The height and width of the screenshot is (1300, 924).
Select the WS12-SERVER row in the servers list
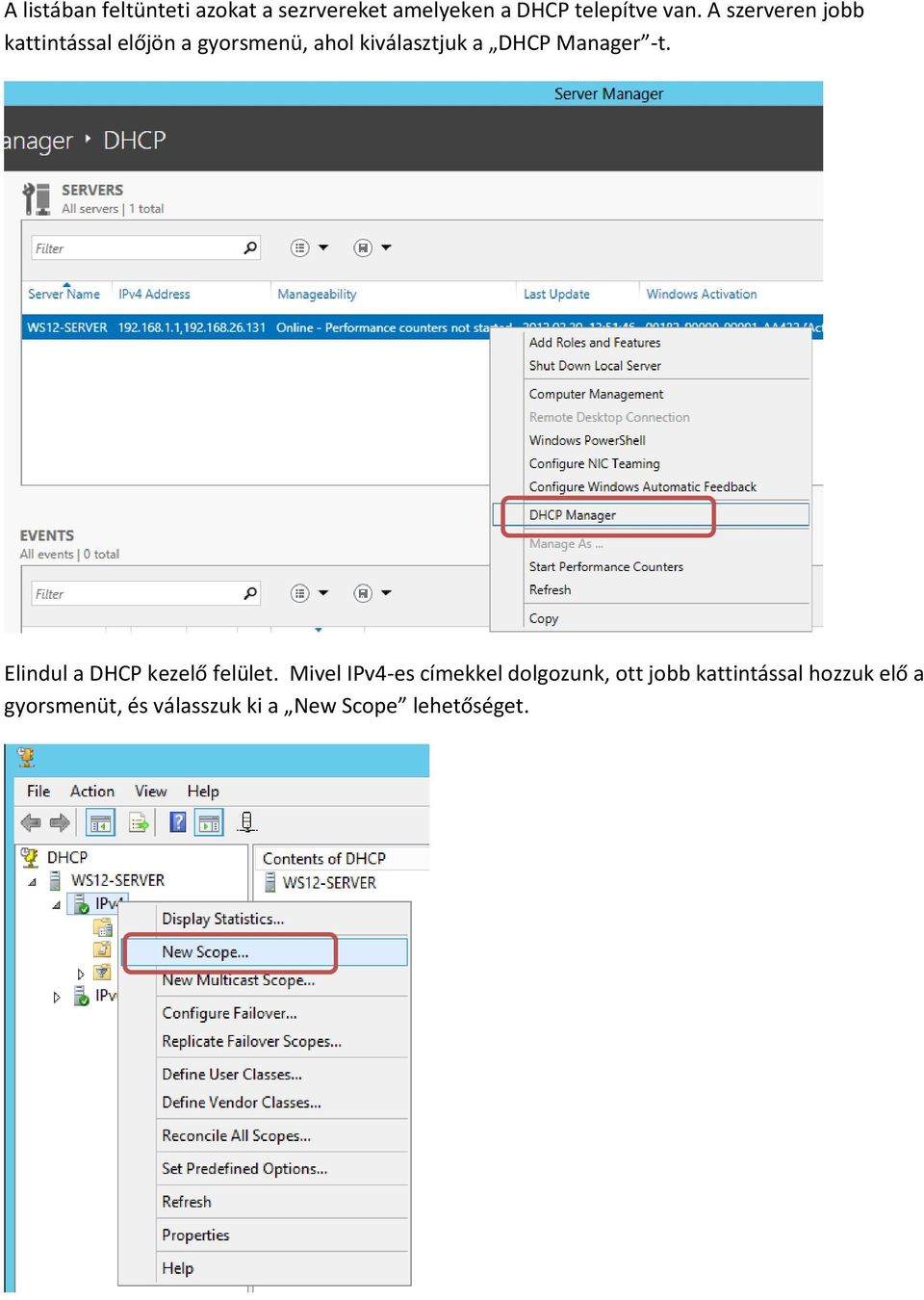(x=422, y=327)
